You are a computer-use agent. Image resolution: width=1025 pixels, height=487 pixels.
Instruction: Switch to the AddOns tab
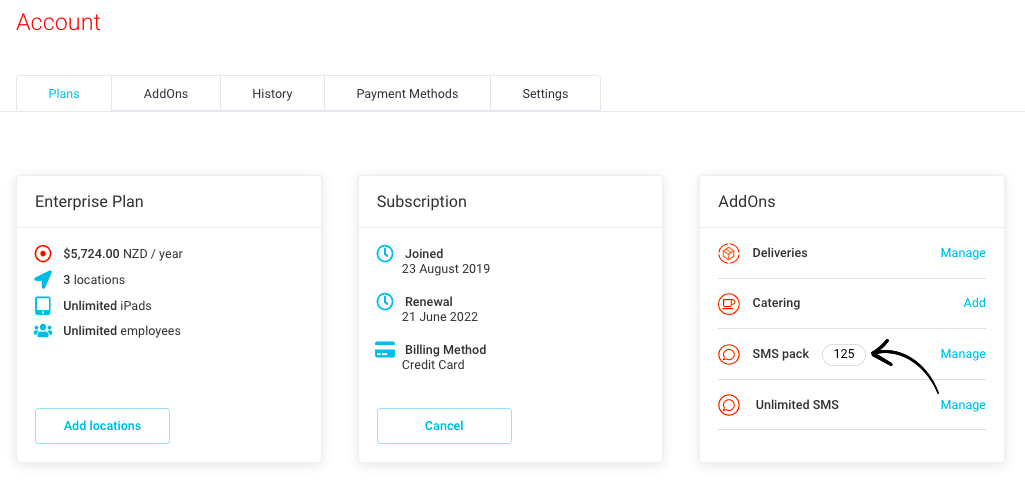coord(166,93)
